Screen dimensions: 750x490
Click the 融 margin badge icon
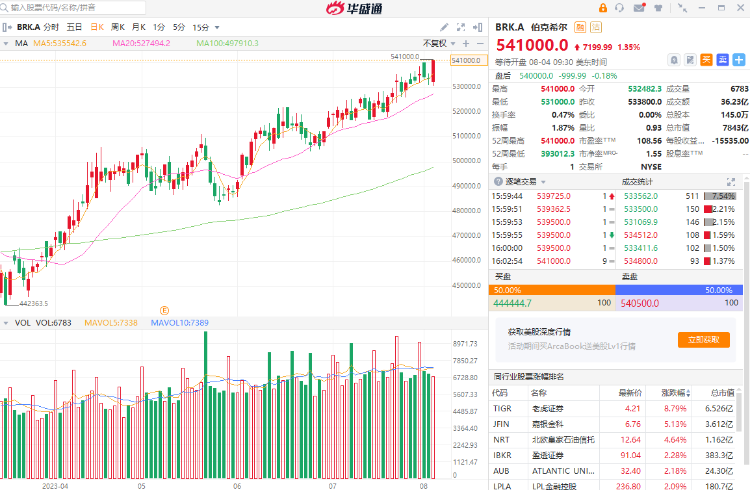click(580, 27)
